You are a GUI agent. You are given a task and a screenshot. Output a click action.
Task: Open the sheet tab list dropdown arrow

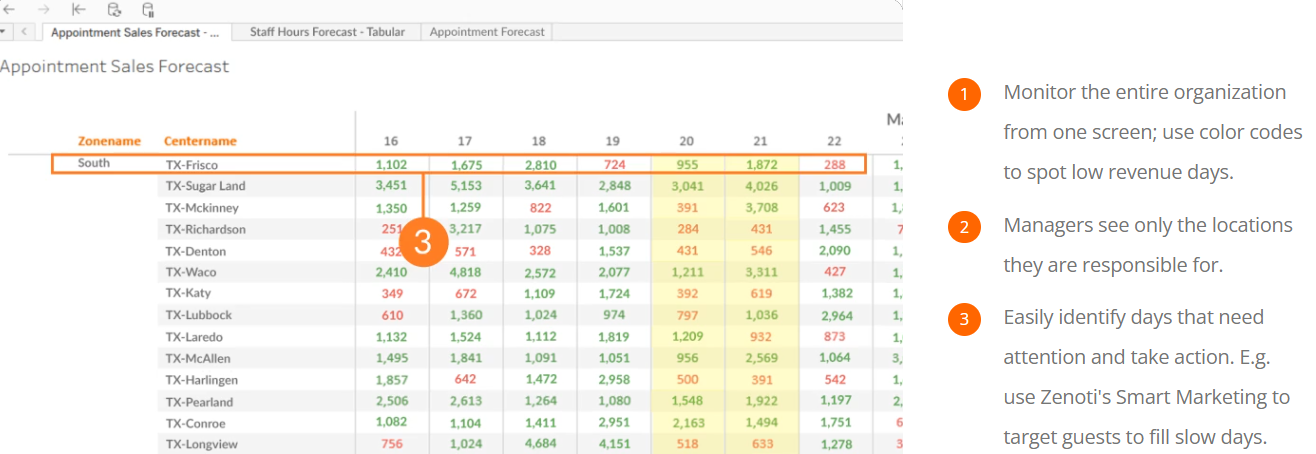click(3, 32)
